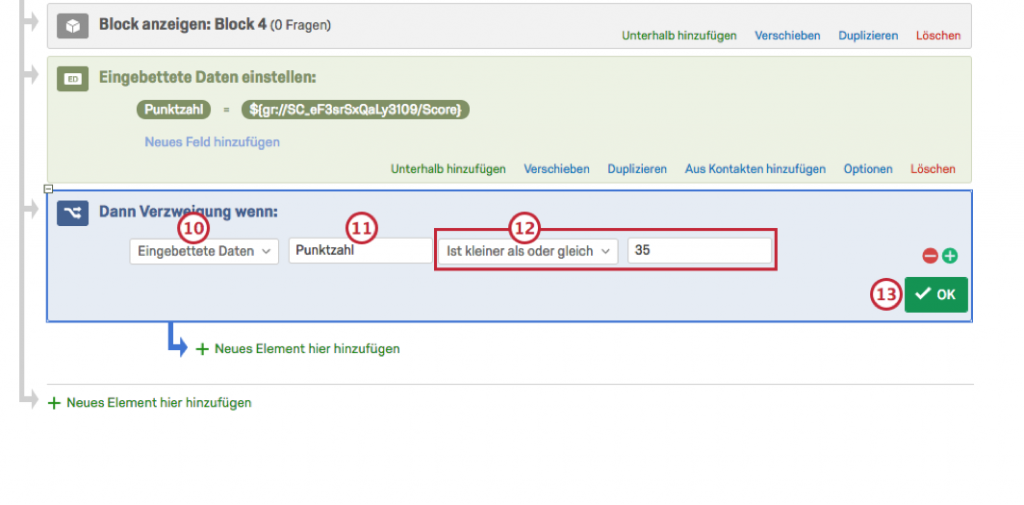
Task: Click Löschen in embedded data block
Action: point(933,169)
